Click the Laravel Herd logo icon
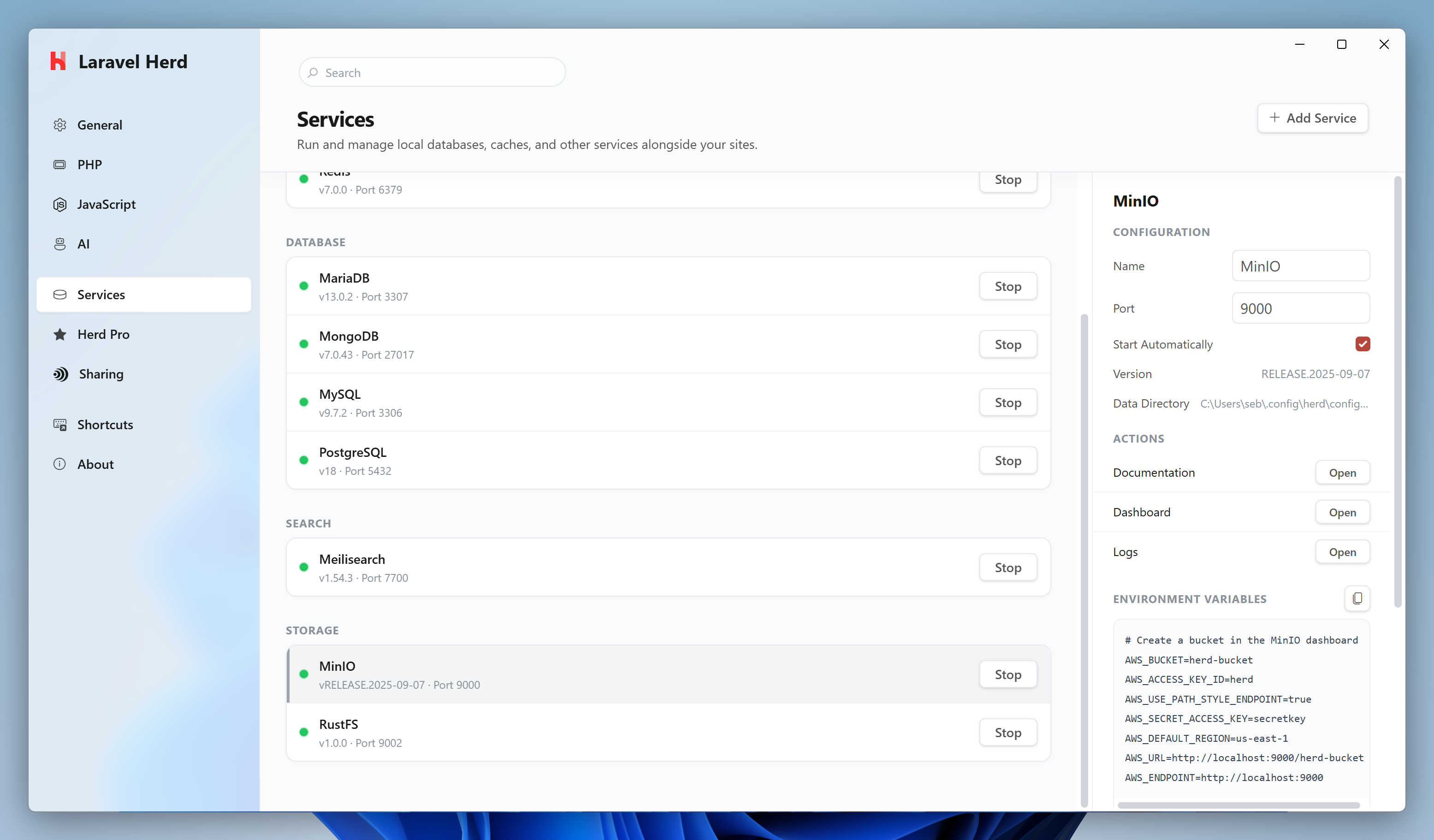The image size is (1434, 840). click(x=58, y=61)
